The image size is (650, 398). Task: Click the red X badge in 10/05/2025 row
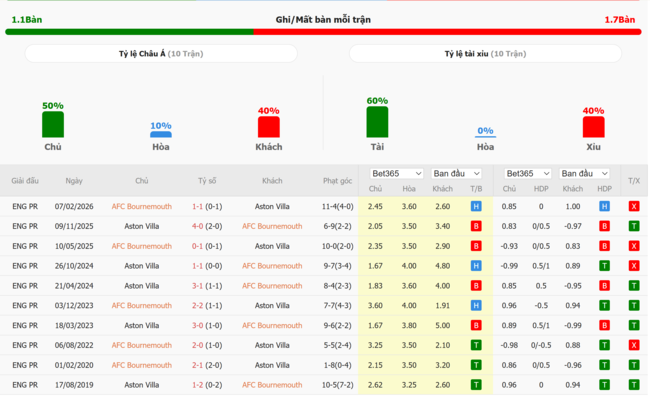coord(633,246)
